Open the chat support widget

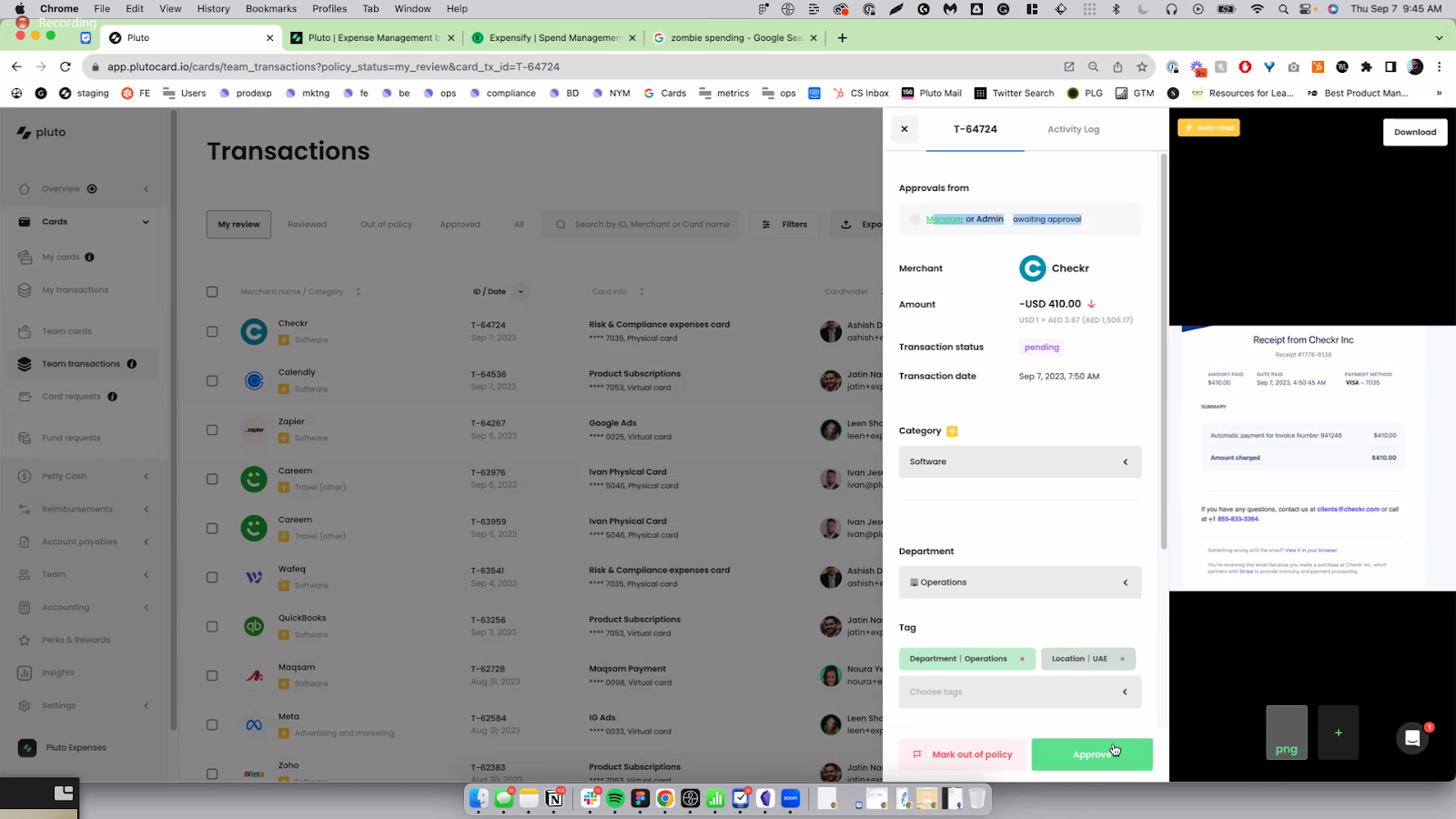coord(1412,739)
